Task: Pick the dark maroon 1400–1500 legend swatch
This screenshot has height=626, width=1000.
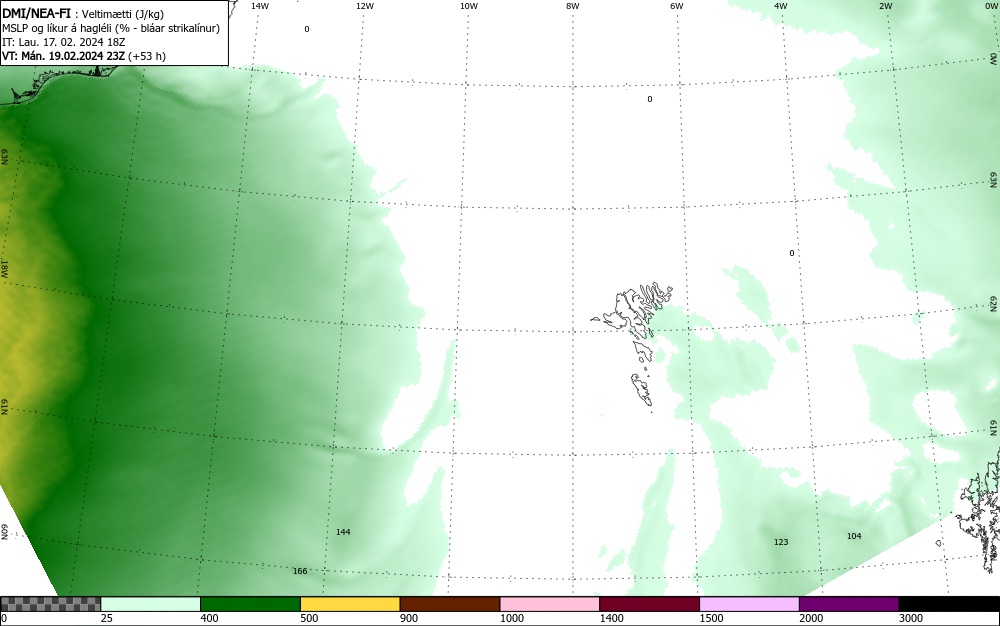Action: pyautogui.click(x=649, y=604)
